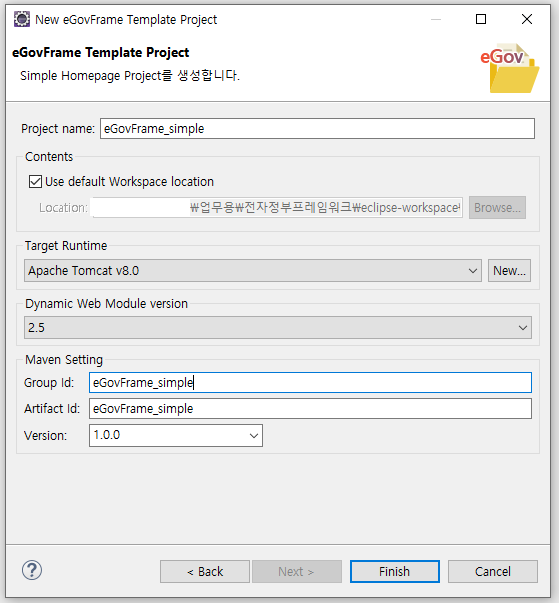The width and height of the screenshot is (559, 603).
Task: Click the Maven Setting group label
Action: tap(64, 360)
